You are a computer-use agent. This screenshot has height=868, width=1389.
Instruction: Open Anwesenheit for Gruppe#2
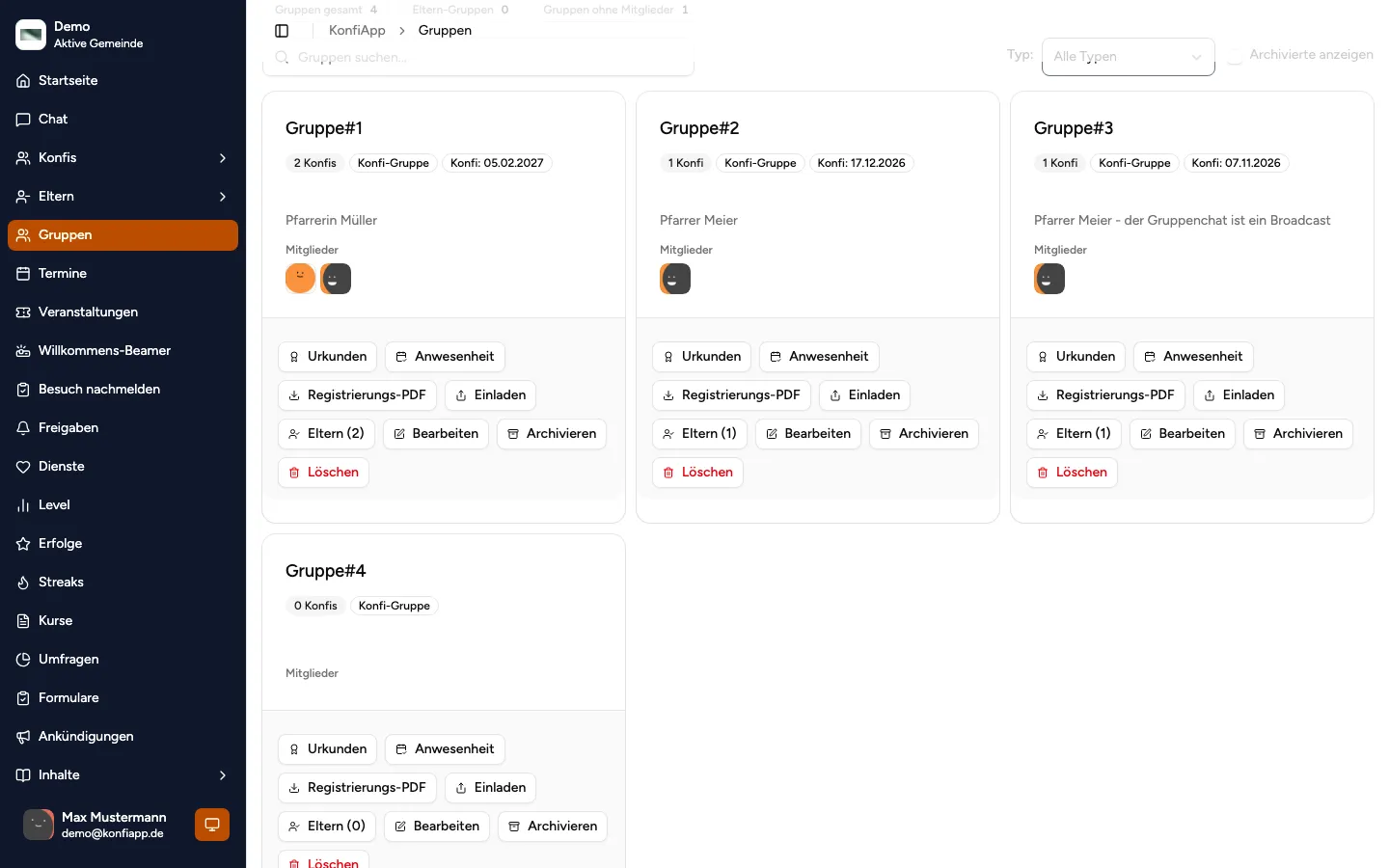point(819,357)
